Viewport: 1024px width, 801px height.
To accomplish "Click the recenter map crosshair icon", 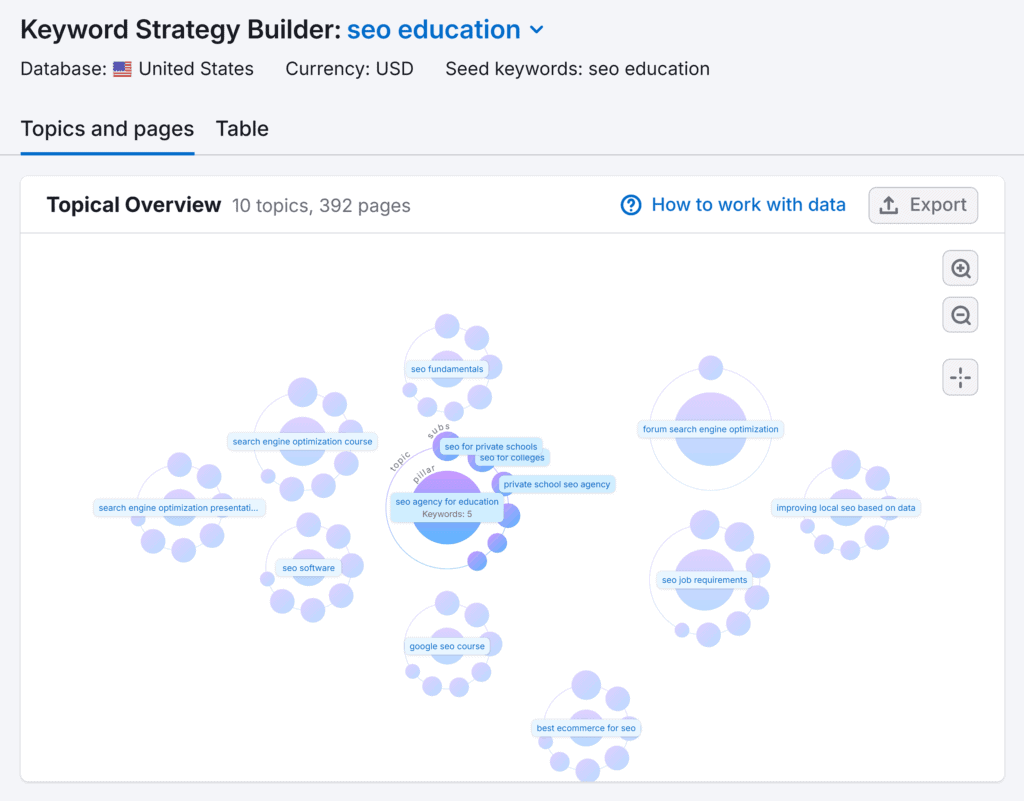I will 959,377.
